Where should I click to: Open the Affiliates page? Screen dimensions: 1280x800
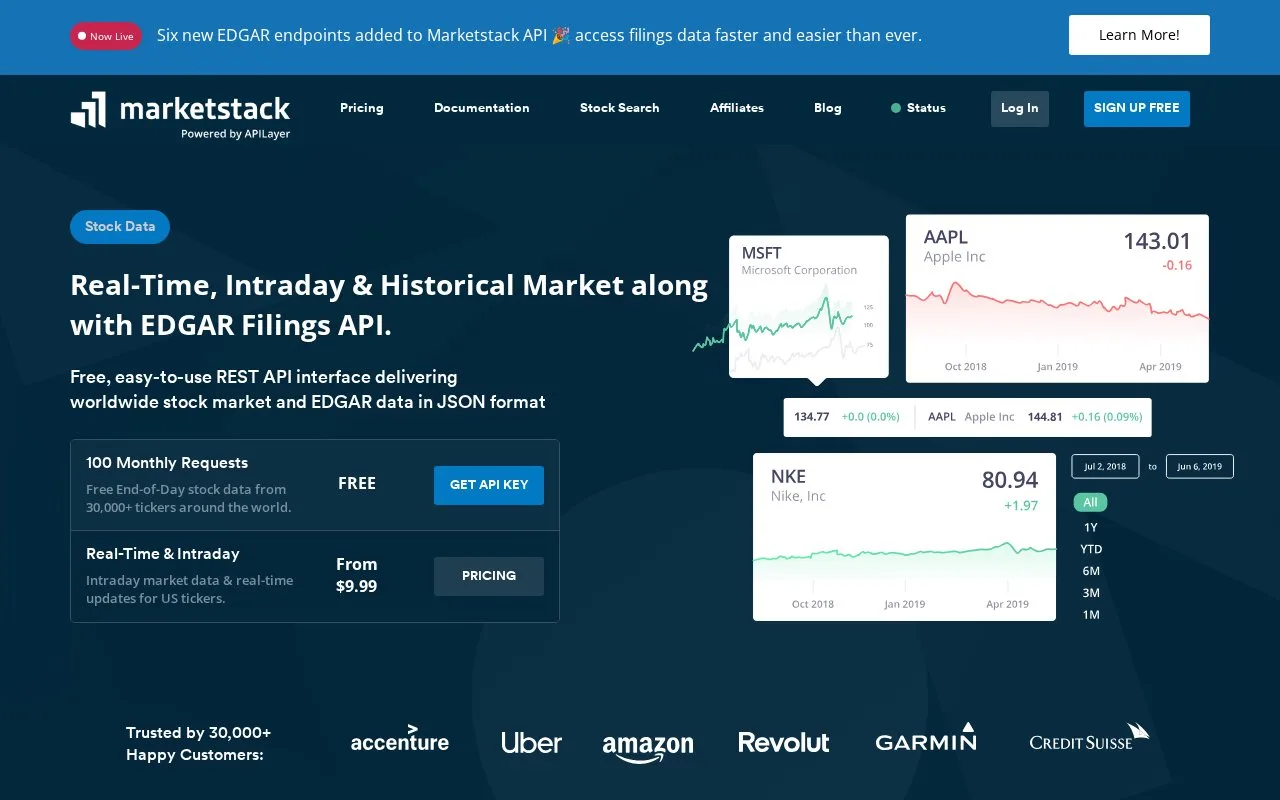pyautogui.click(x=737, y=108)
